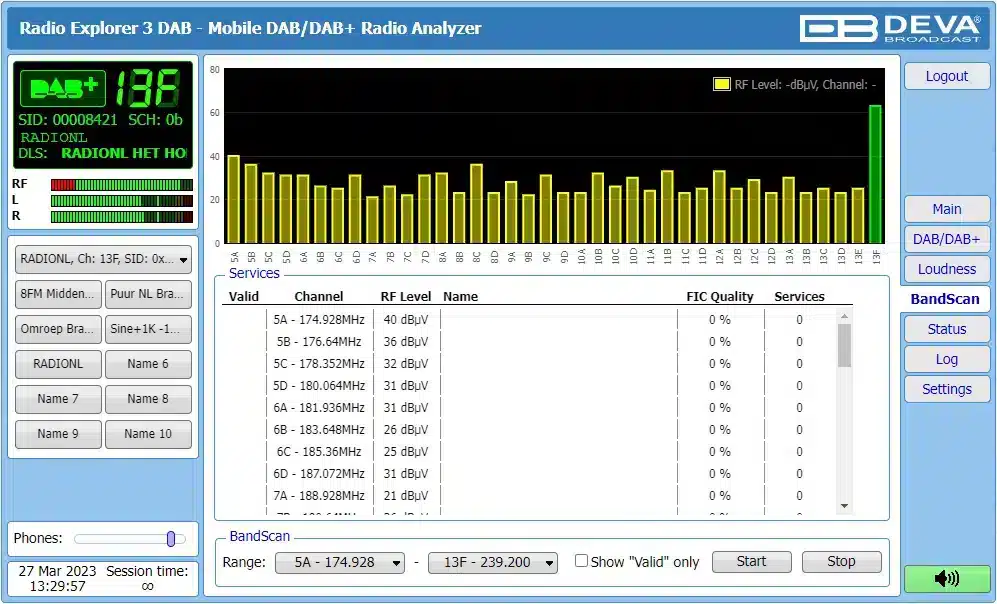This screenshot has width=997, height=604.
Task: Open the Settings tab
Action: [x=946, y=389]
